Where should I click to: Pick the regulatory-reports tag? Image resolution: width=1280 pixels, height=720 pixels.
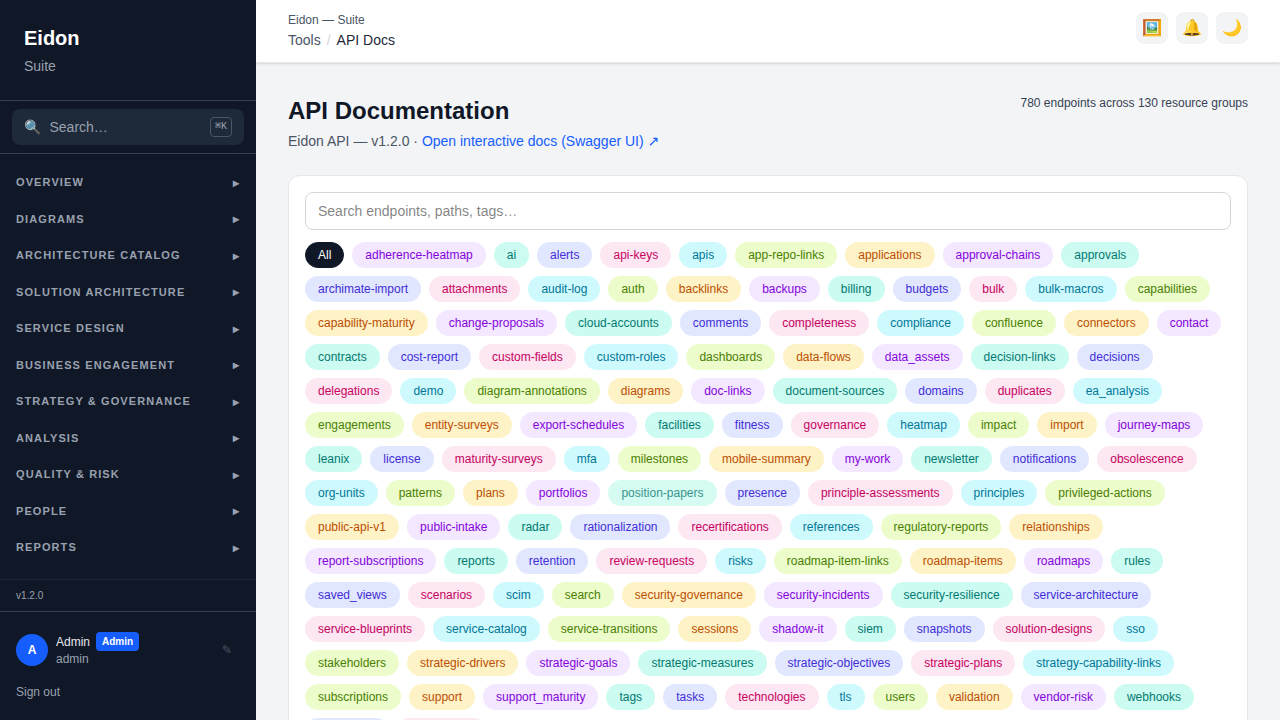click(x=940, y=527)
